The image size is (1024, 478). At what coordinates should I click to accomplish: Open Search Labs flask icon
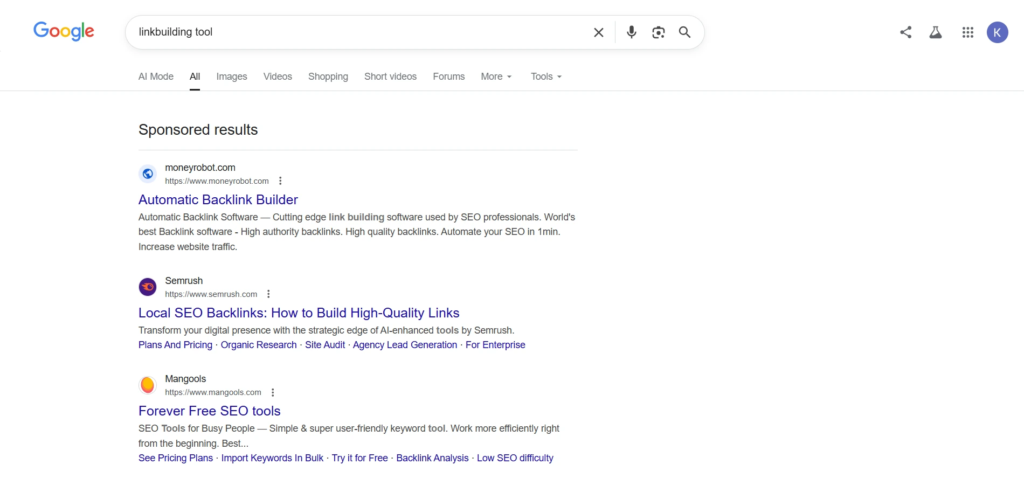point(936,32)
